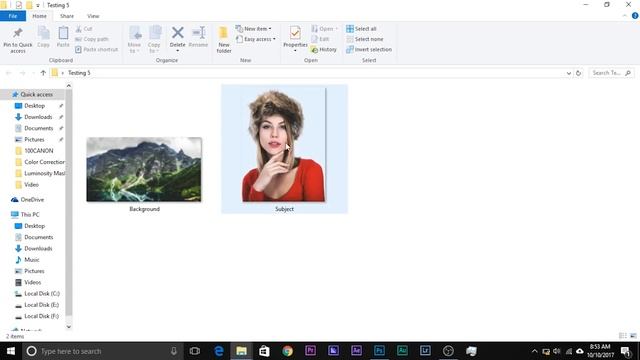
Task: Open Task View on taskbar
Action: [195, 351]
